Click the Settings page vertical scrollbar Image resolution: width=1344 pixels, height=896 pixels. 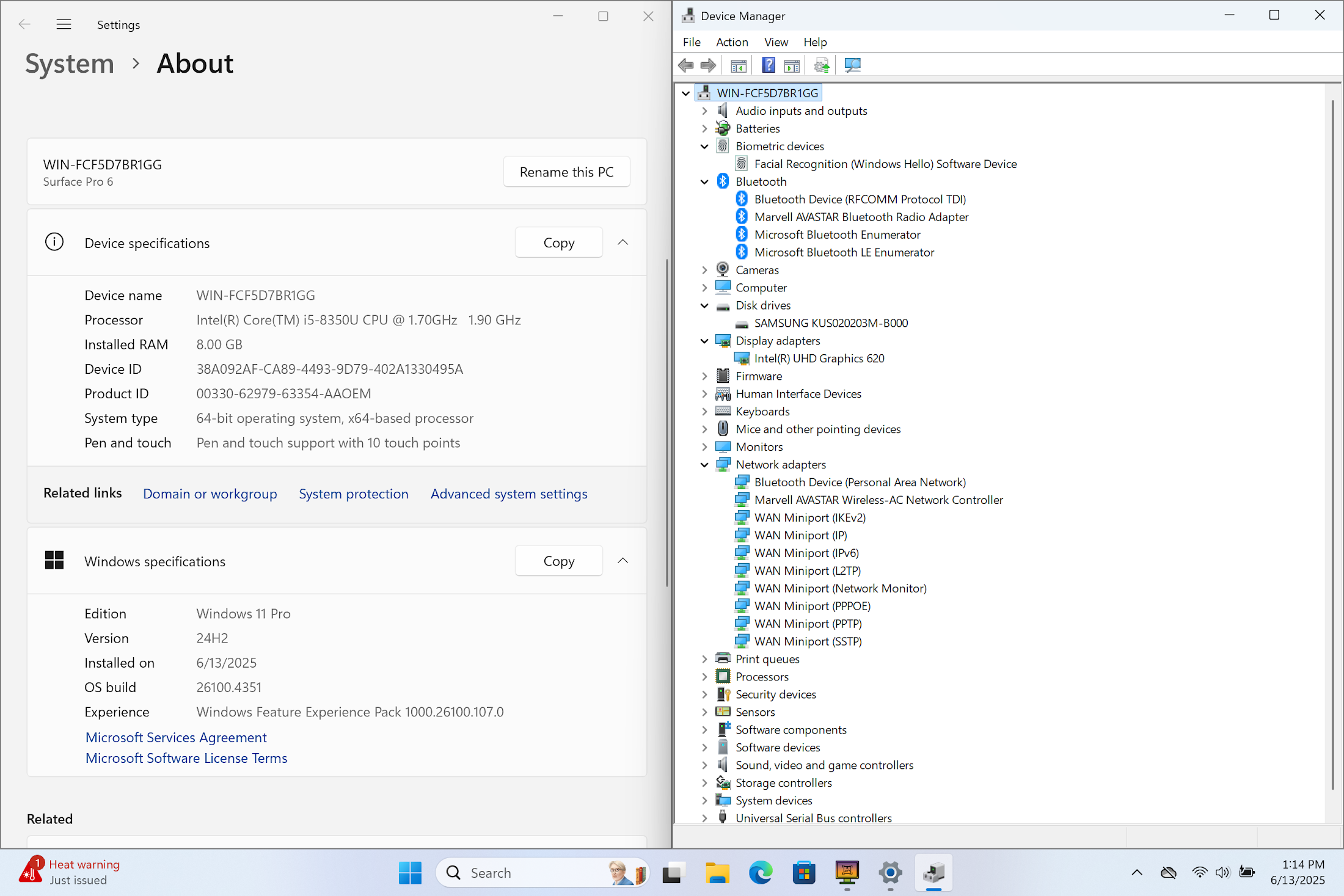pyautogui.click(x=667, y=421)
